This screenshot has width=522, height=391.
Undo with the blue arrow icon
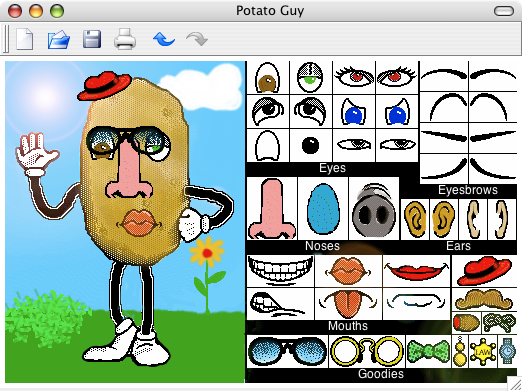click(x=164, y=39)
